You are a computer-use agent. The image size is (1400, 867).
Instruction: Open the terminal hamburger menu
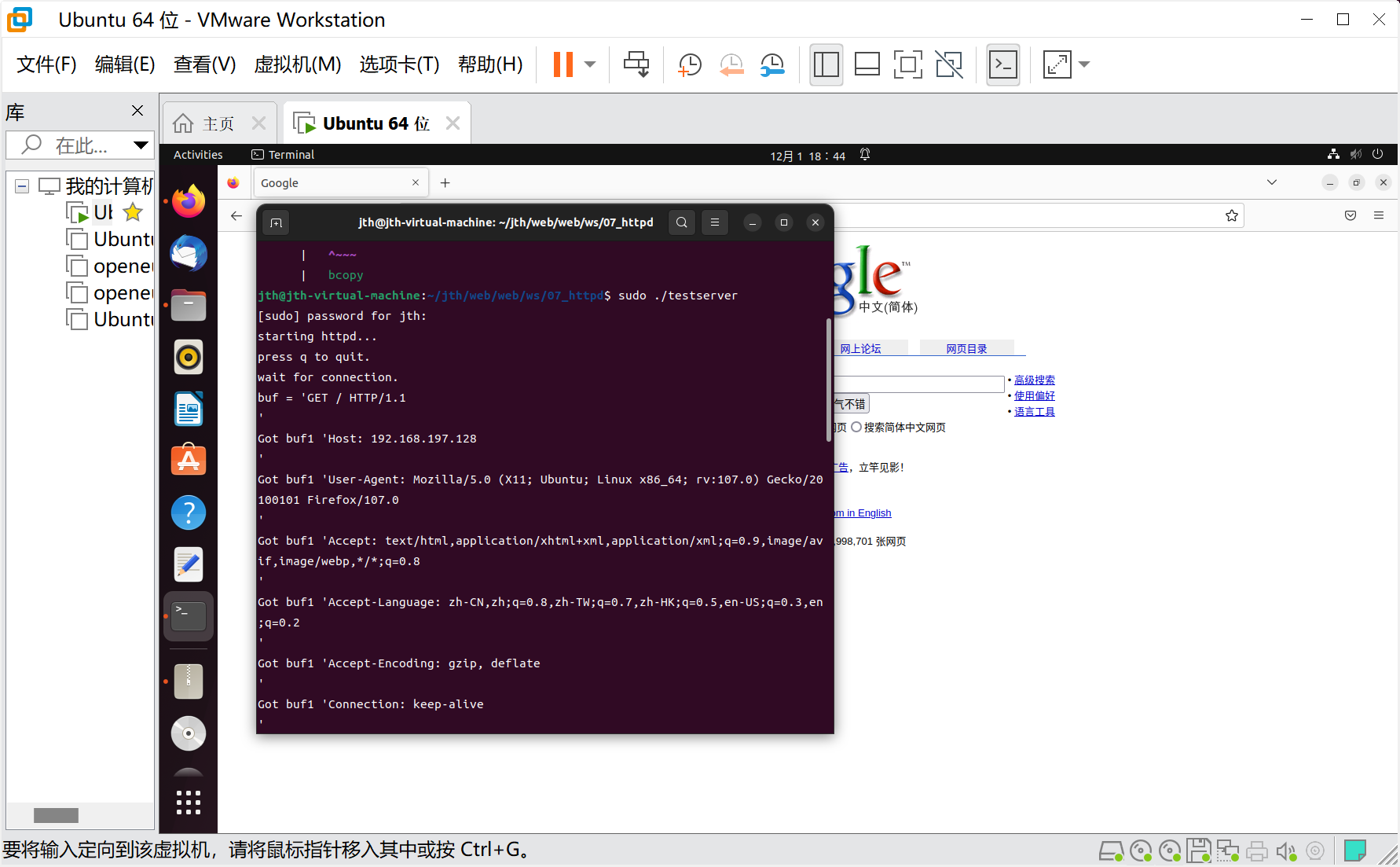coord(715,222)
